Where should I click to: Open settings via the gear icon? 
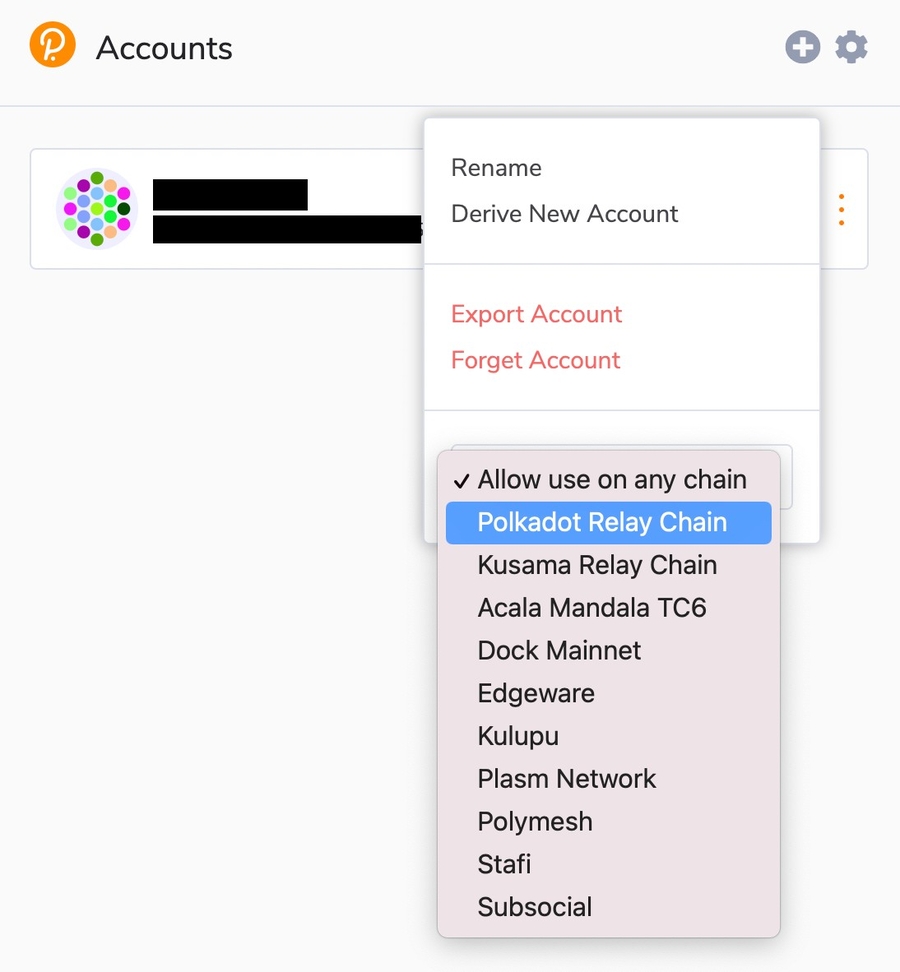(x=851, y=47)
